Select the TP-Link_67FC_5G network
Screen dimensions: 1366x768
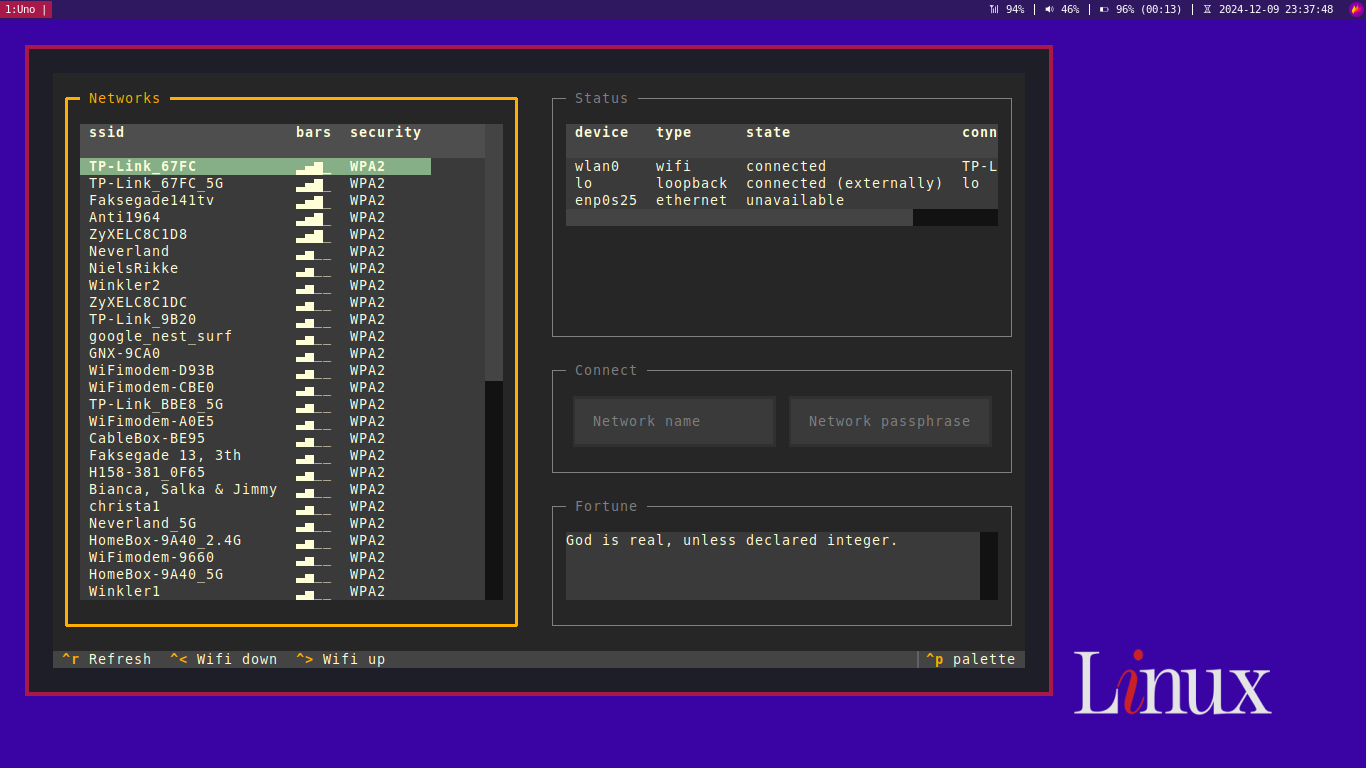255,183
